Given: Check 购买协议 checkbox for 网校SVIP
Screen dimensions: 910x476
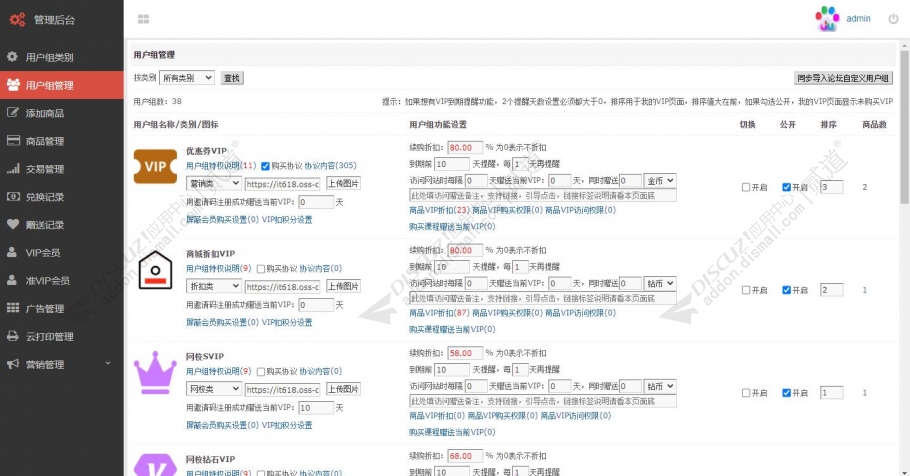Looking at the screenshot, I should coord(261,372).
